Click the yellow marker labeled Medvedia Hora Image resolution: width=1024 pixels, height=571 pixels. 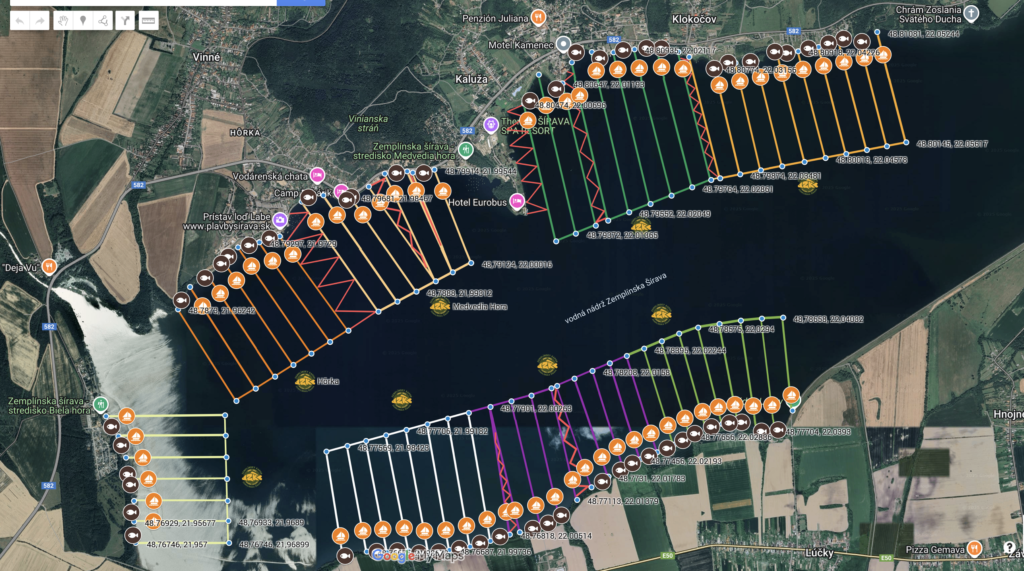[x=440, y=306]
